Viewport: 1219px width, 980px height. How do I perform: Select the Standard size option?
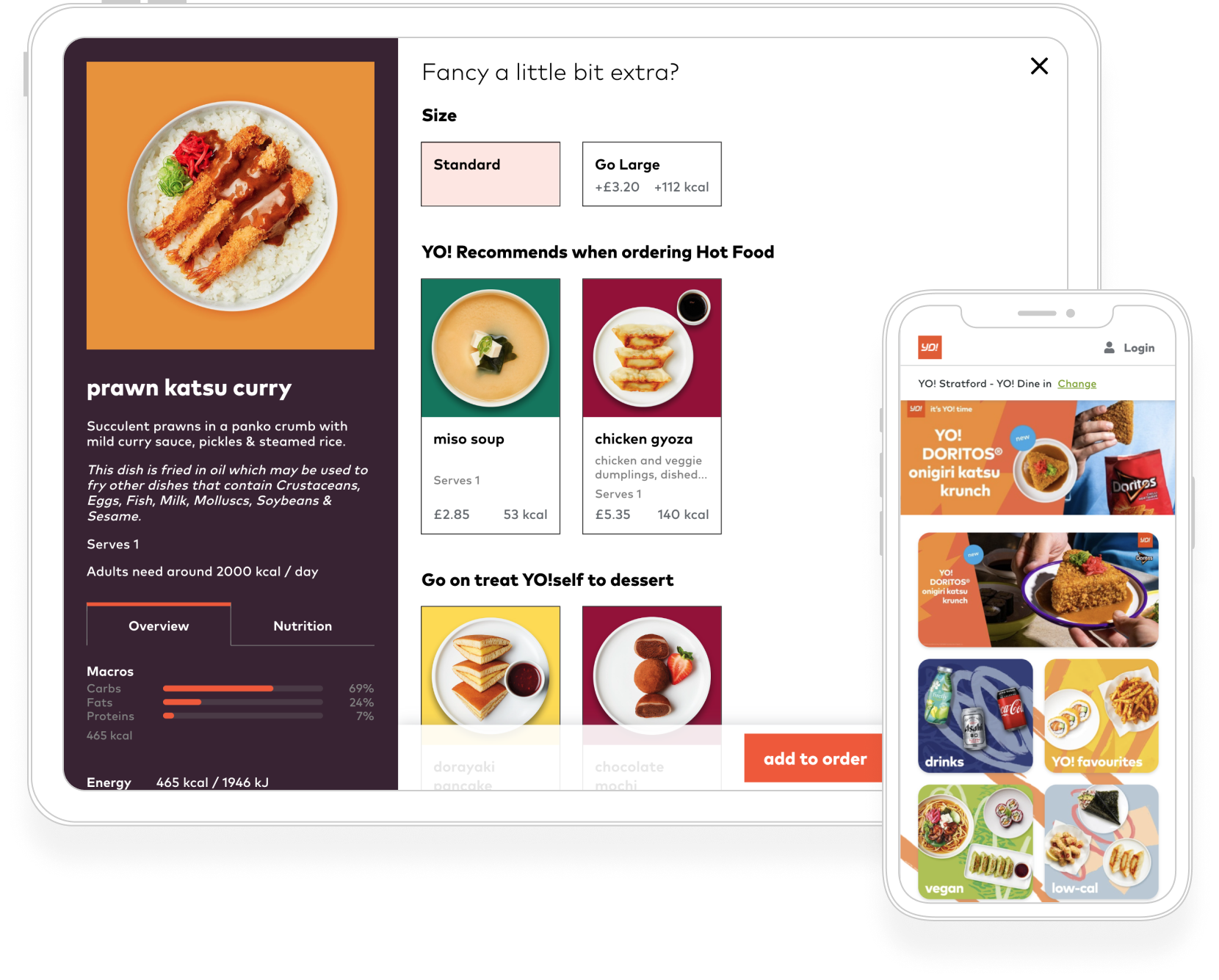tap(491, 174)
